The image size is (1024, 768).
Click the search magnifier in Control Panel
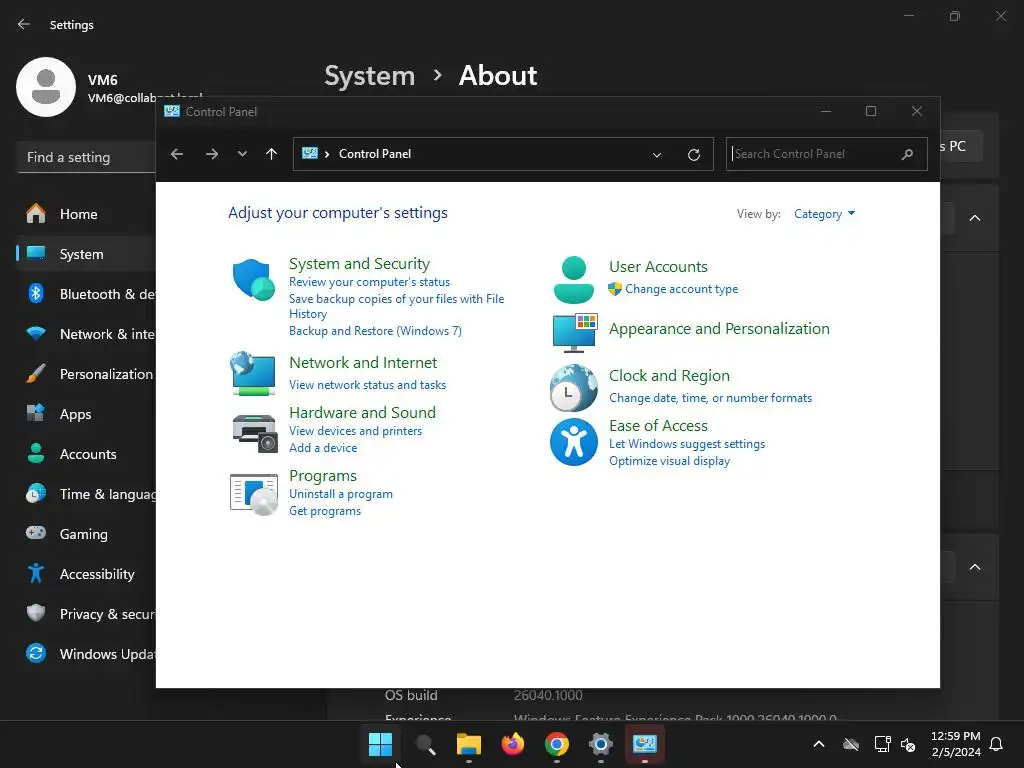click(x=907, y=154)
